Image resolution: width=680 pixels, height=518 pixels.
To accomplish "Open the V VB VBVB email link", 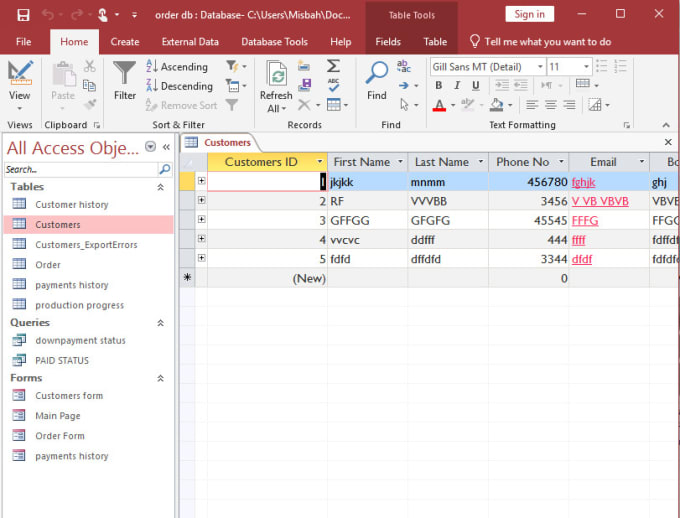I will point(600,201).
